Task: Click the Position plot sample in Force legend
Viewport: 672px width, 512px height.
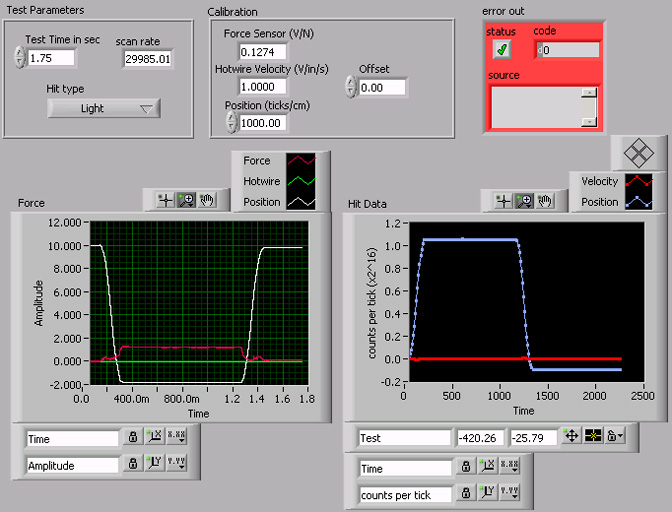Action: click(x=301, y=202)
